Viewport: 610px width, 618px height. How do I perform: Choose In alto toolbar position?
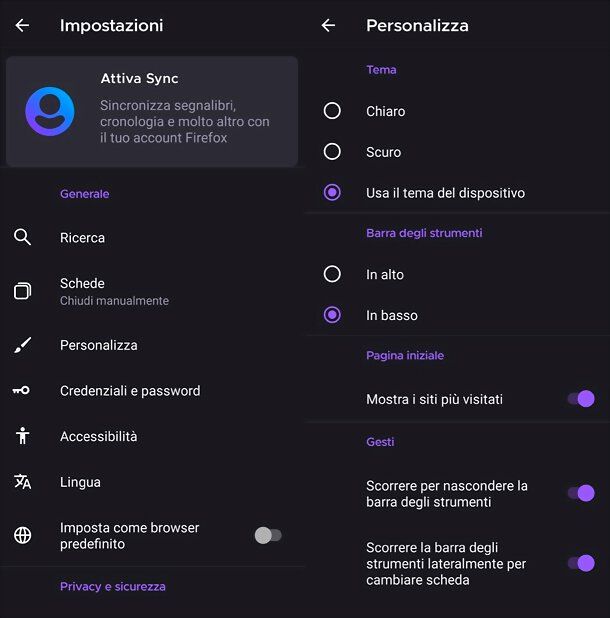(x=332, y=274)
